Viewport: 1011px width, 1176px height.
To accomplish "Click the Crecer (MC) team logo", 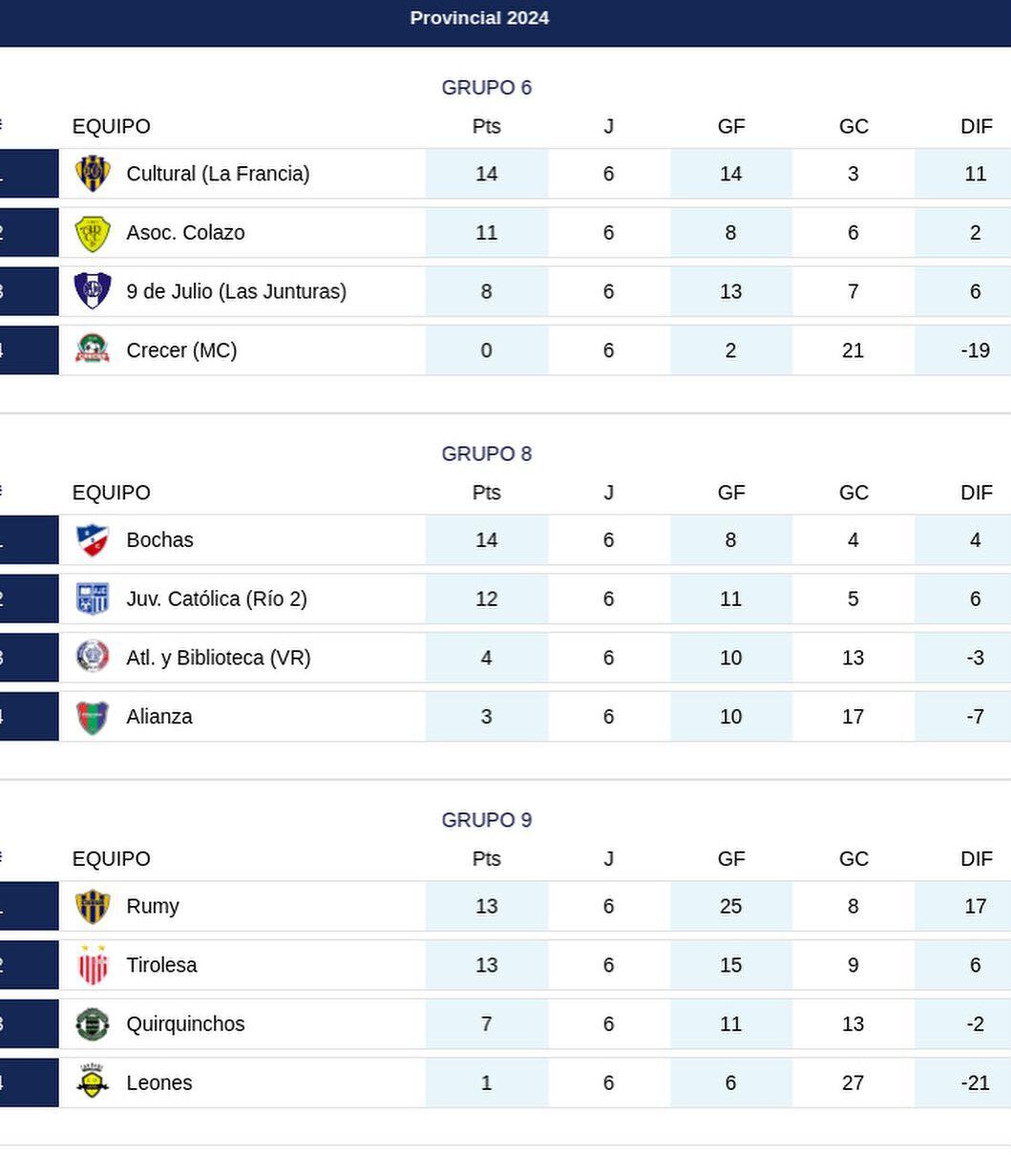I will click(x=93, y=350).
